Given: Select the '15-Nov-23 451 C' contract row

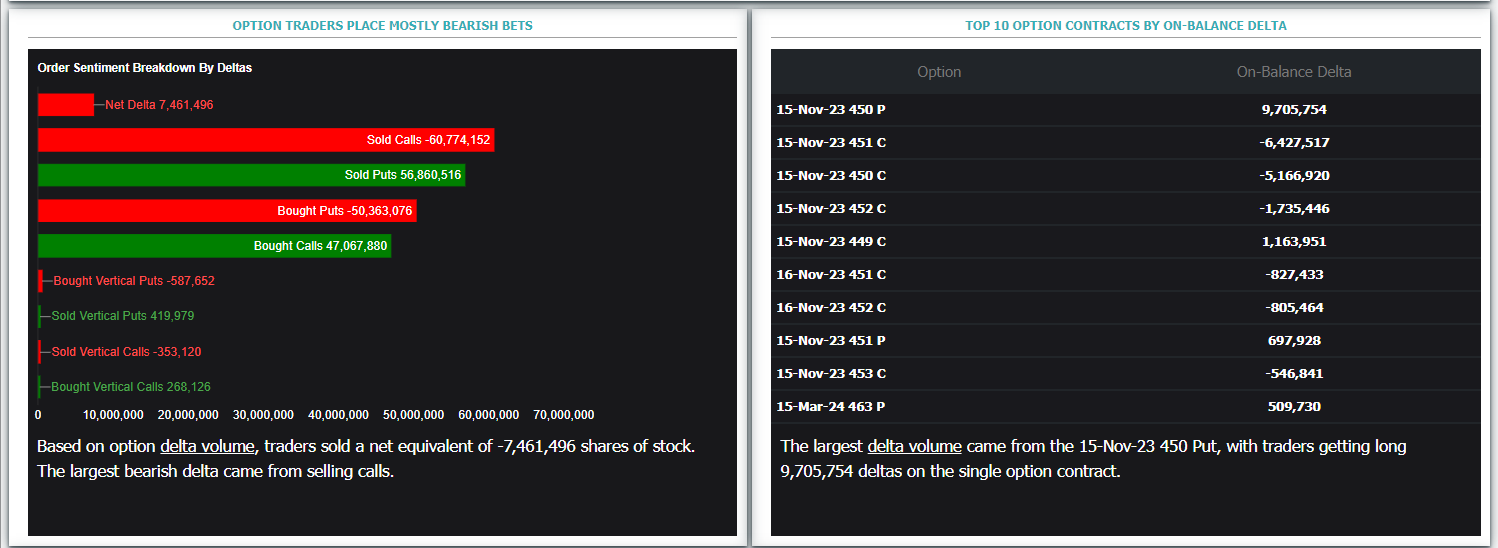Looking at the screenshot, I should click(x=1126, y=143).
